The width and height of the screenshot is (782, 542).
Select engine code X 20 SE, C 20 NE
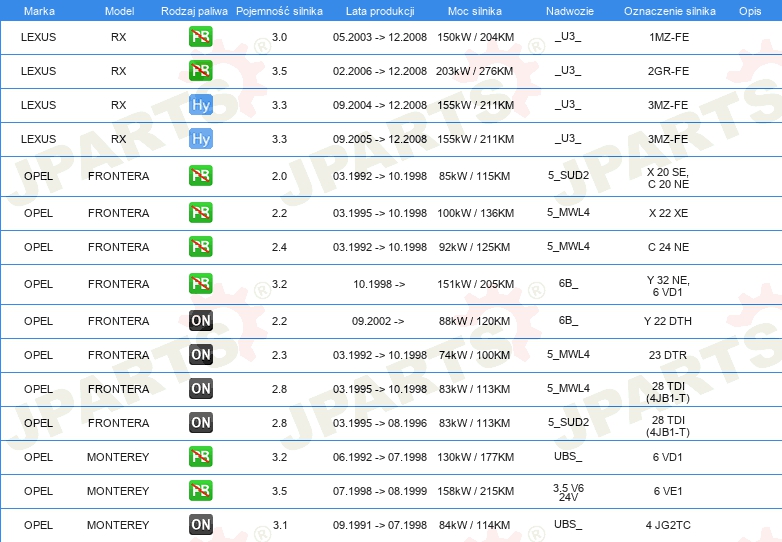[x=668, y=178]
